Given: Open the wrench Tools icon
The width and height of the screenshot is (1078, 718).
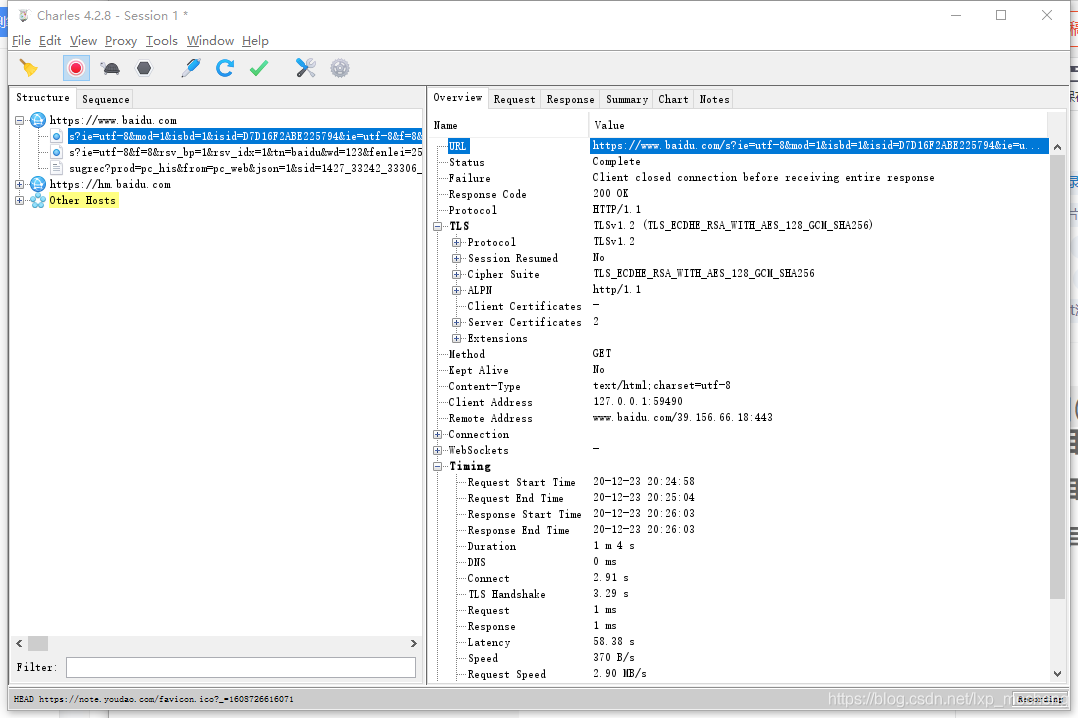Looking at the screenshot, I should 305,68.
